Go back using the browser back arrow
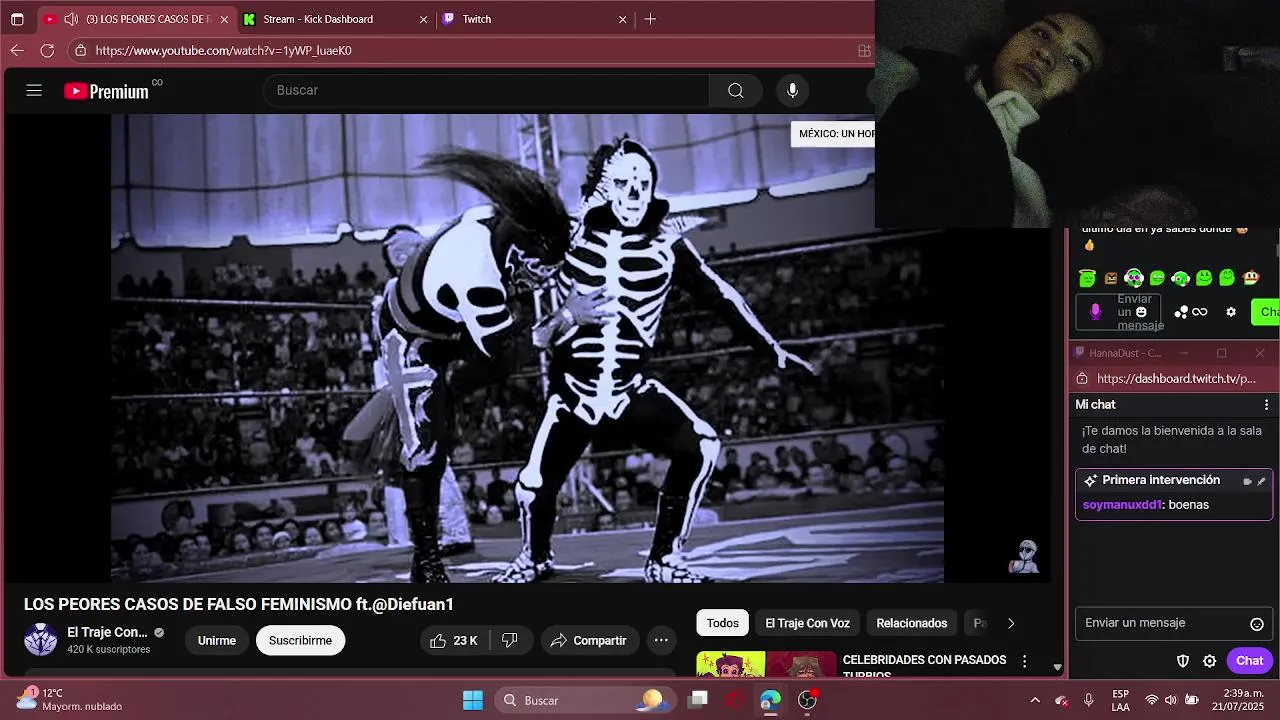The height and width of the screenshot is (720, 1280). click(x=17, y=50)
